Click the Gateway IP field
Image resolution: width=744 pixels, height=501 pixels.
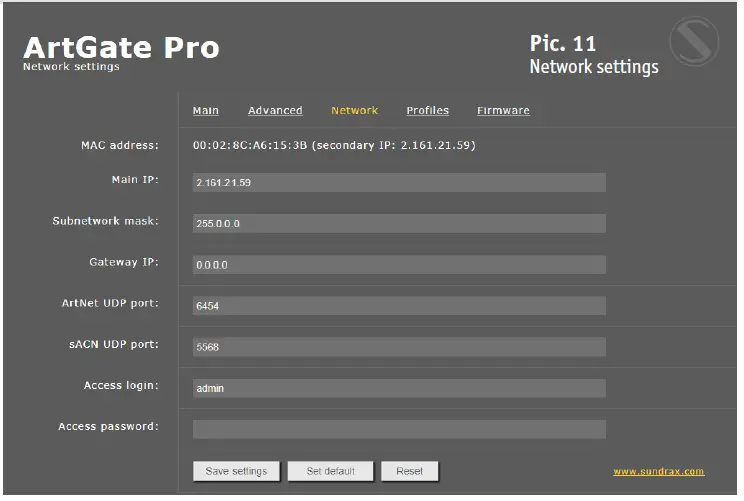click(399, 265)
